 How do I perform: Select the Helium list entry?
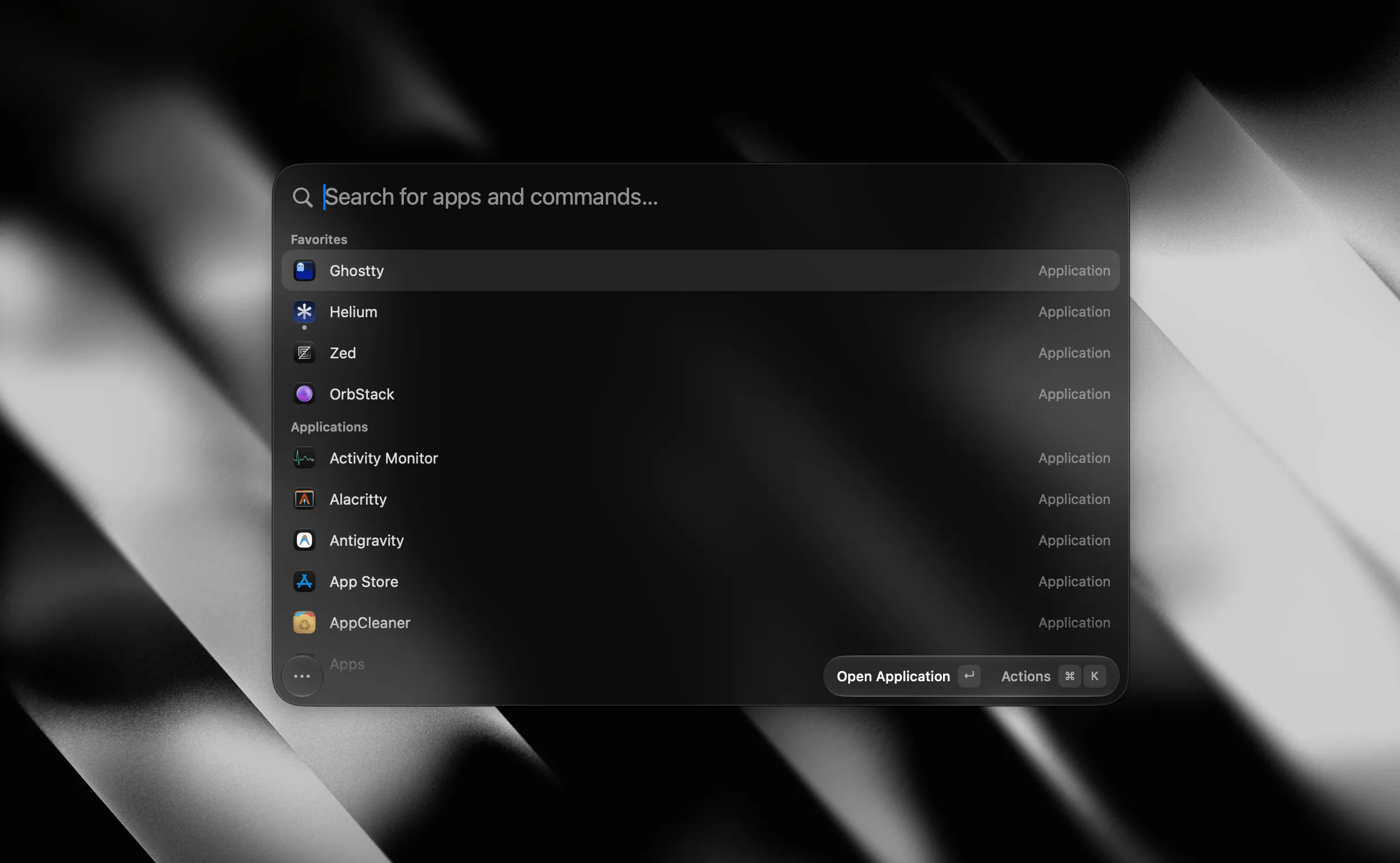(700, 311)
